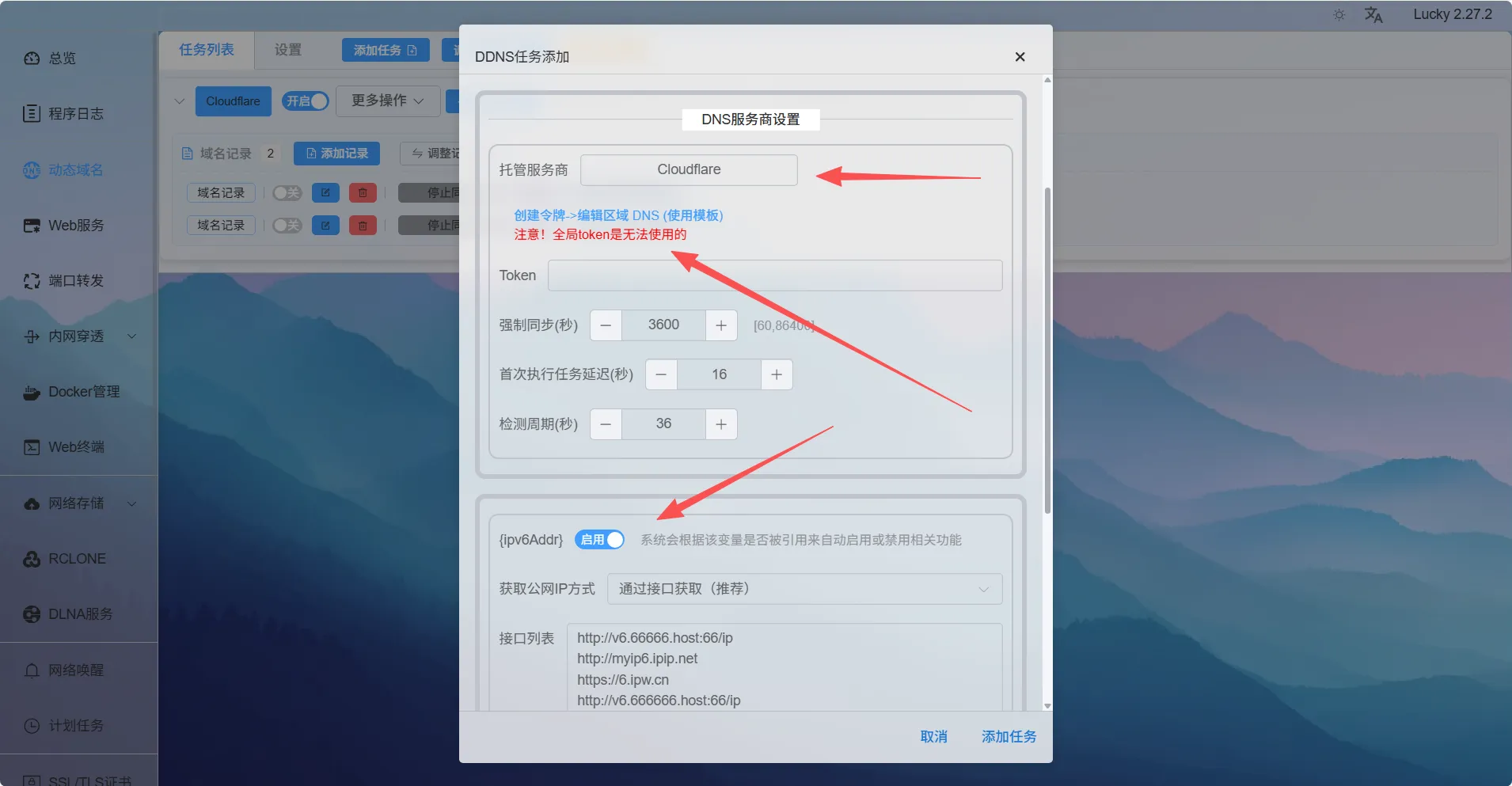Click the 接口列表 text area

tap(784, 667)
